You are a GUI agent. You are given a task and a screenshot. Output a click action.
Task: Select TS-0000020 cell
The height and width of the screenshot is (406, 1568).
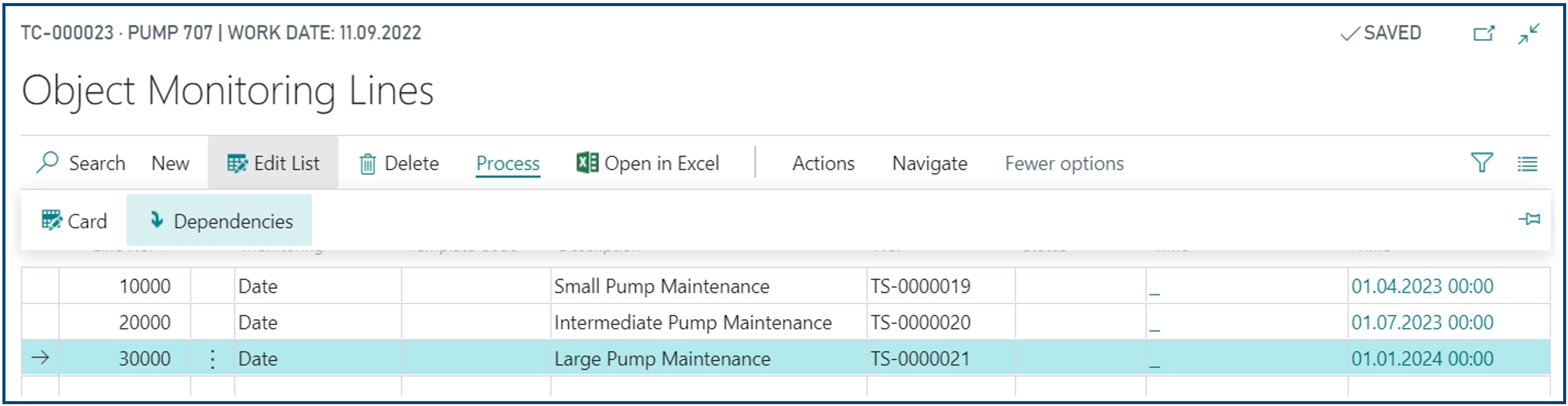941,322
